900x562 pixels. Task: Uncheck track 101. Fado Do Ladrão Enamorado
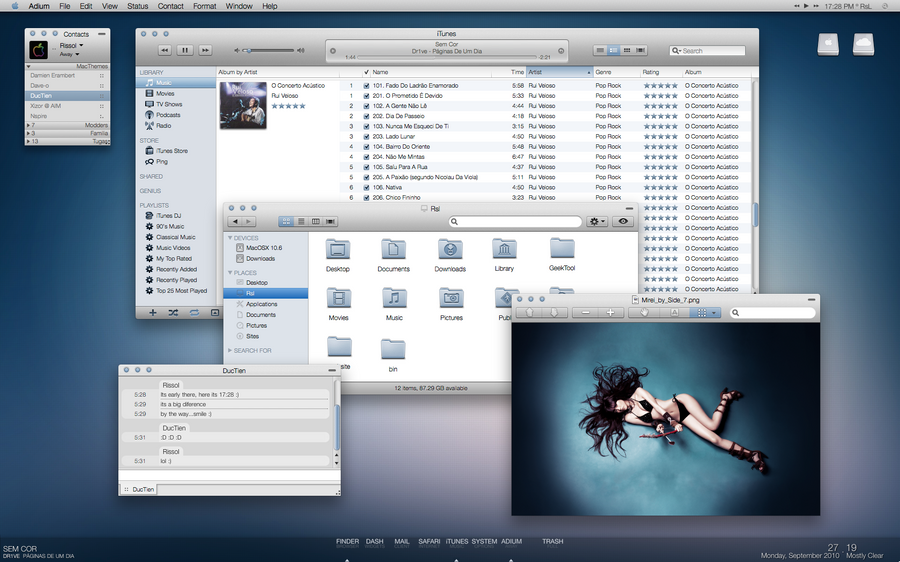tap(366, 86)
